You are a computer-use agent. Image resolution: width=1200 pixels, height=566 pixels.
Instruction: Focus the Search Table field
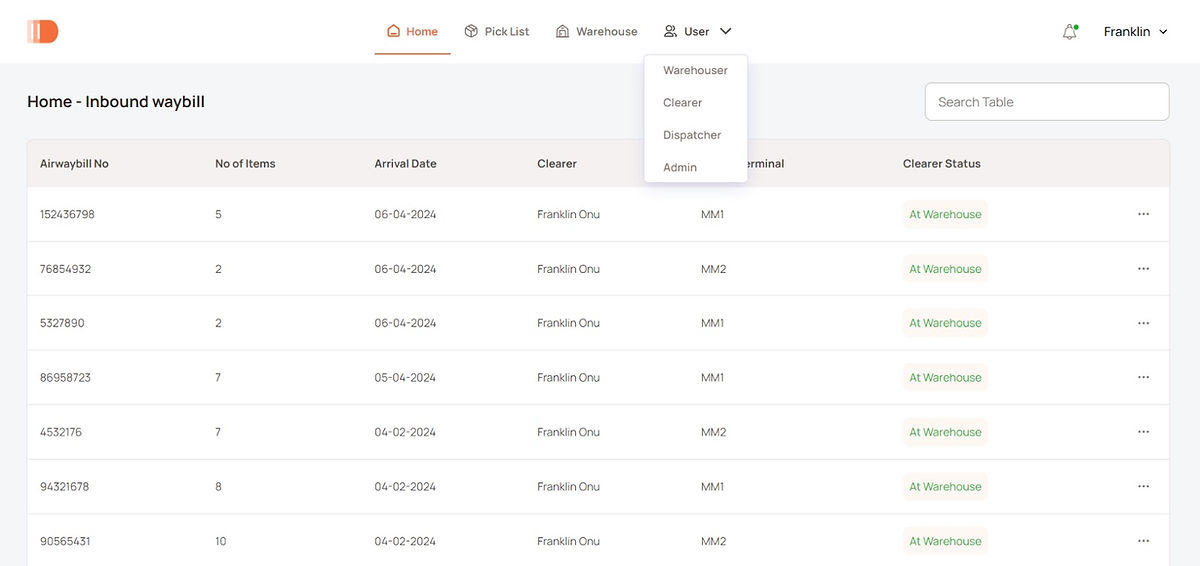[x=1047, y=102]
